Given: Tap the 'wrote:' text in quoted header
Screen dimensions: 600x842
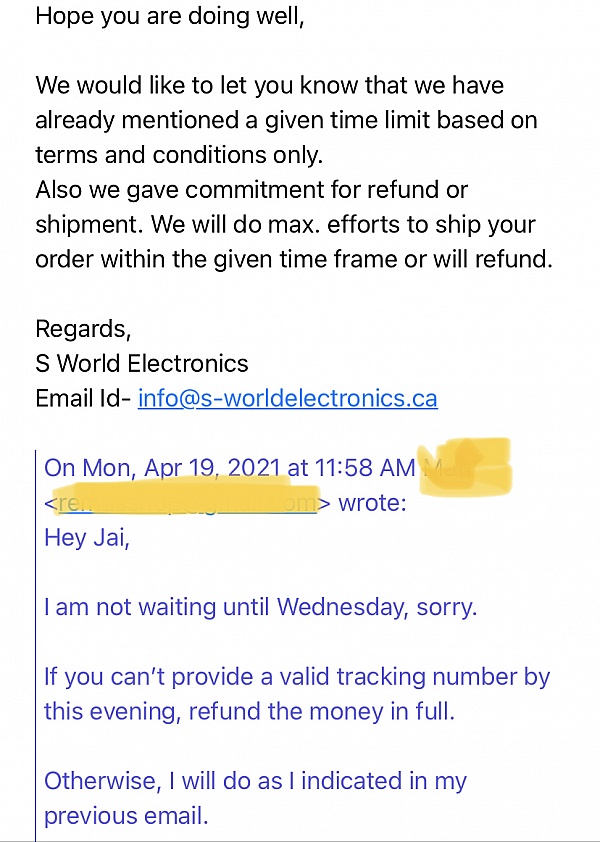Looking at the screenshot, I should tap(372, 504).
